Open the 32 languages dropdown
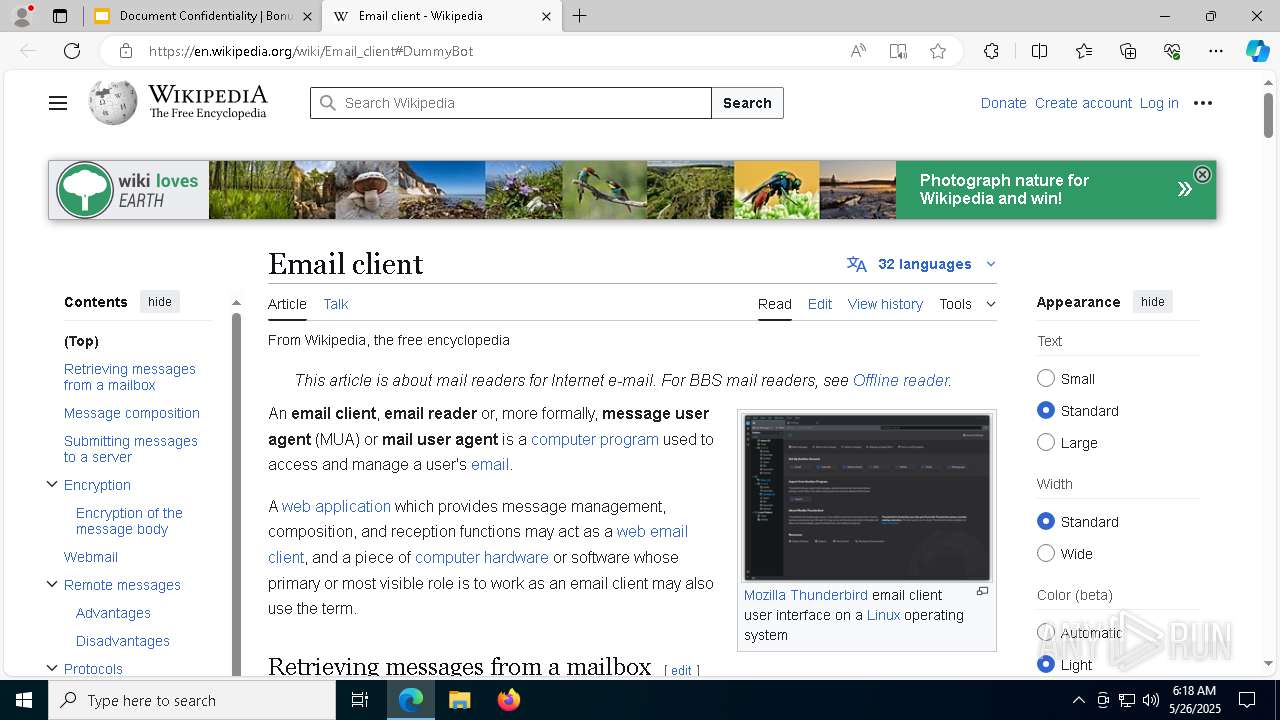 [922, 264]
